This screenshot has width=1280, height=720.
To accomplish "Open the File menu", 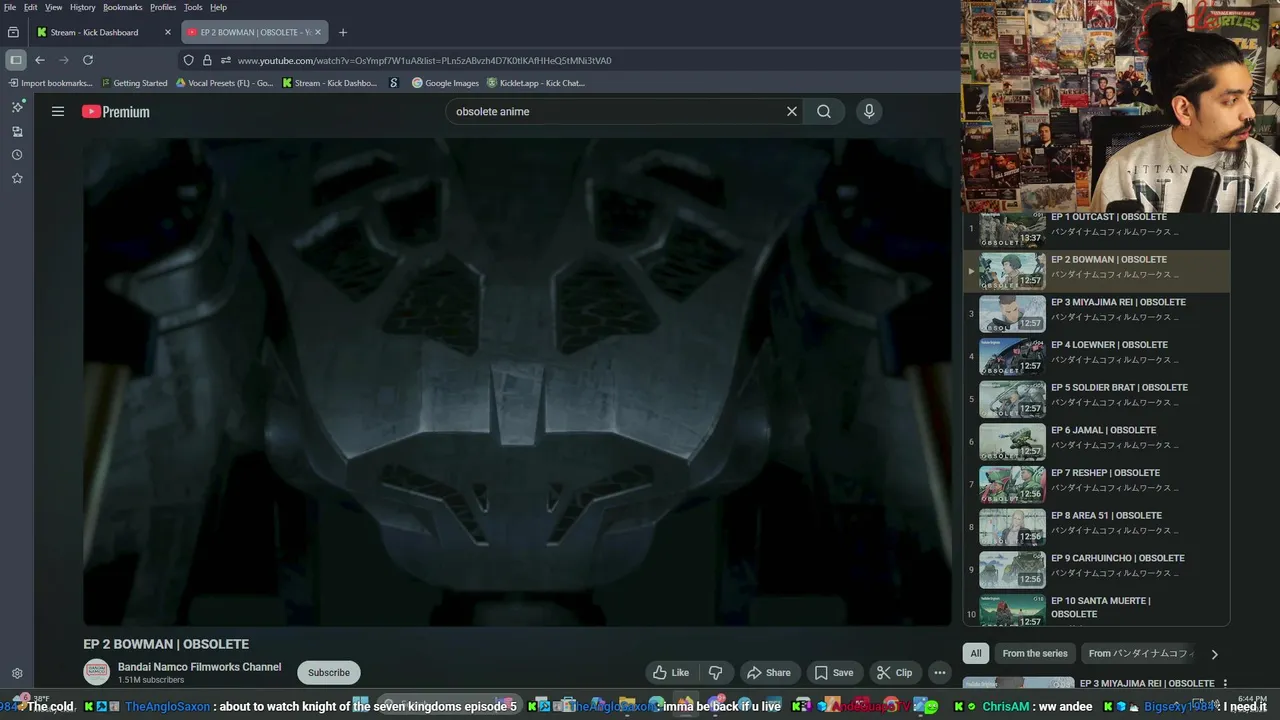I will tap(9, 7).
